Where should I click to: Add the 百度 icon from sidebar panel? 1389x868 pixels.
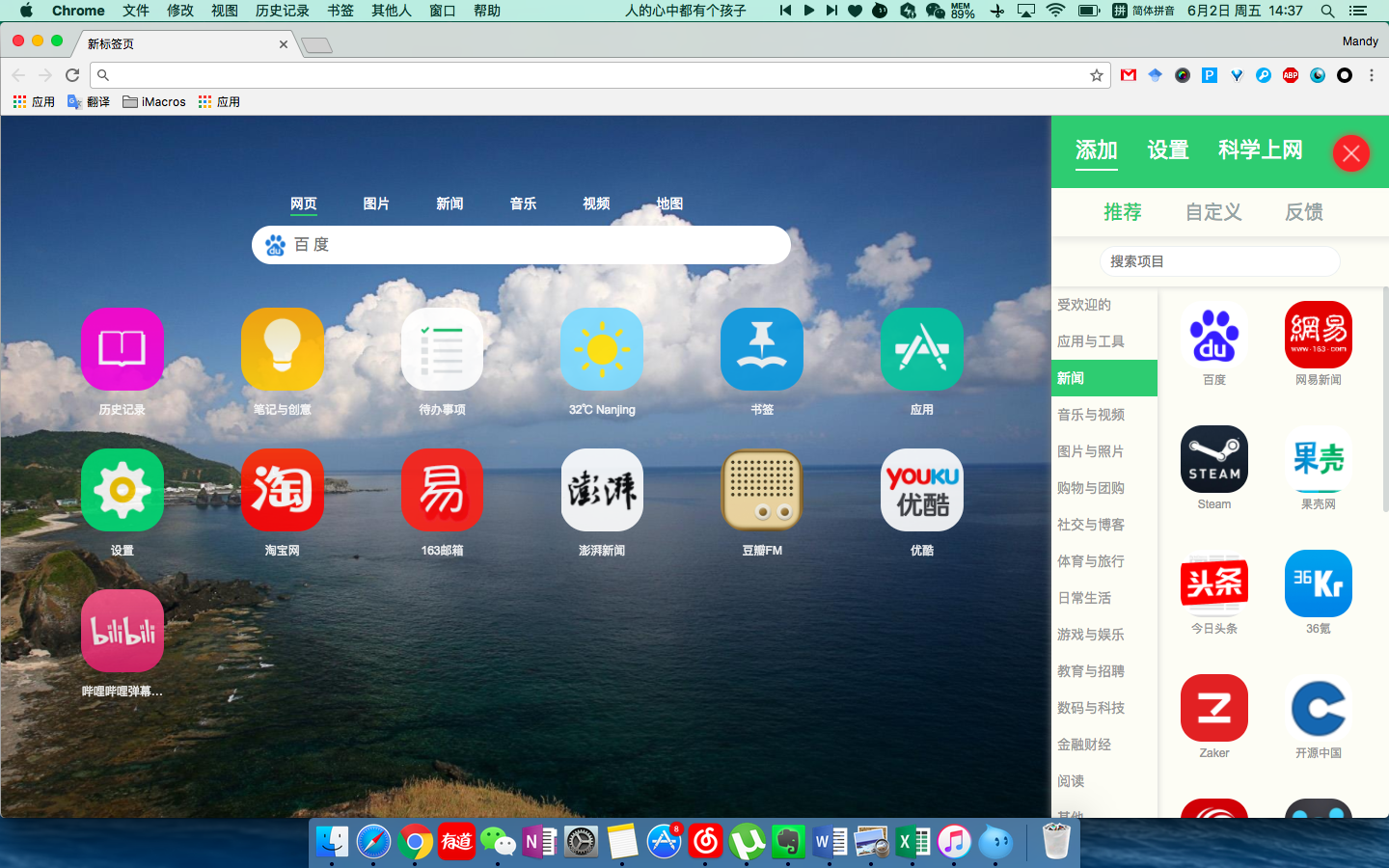coord(1214,335)
